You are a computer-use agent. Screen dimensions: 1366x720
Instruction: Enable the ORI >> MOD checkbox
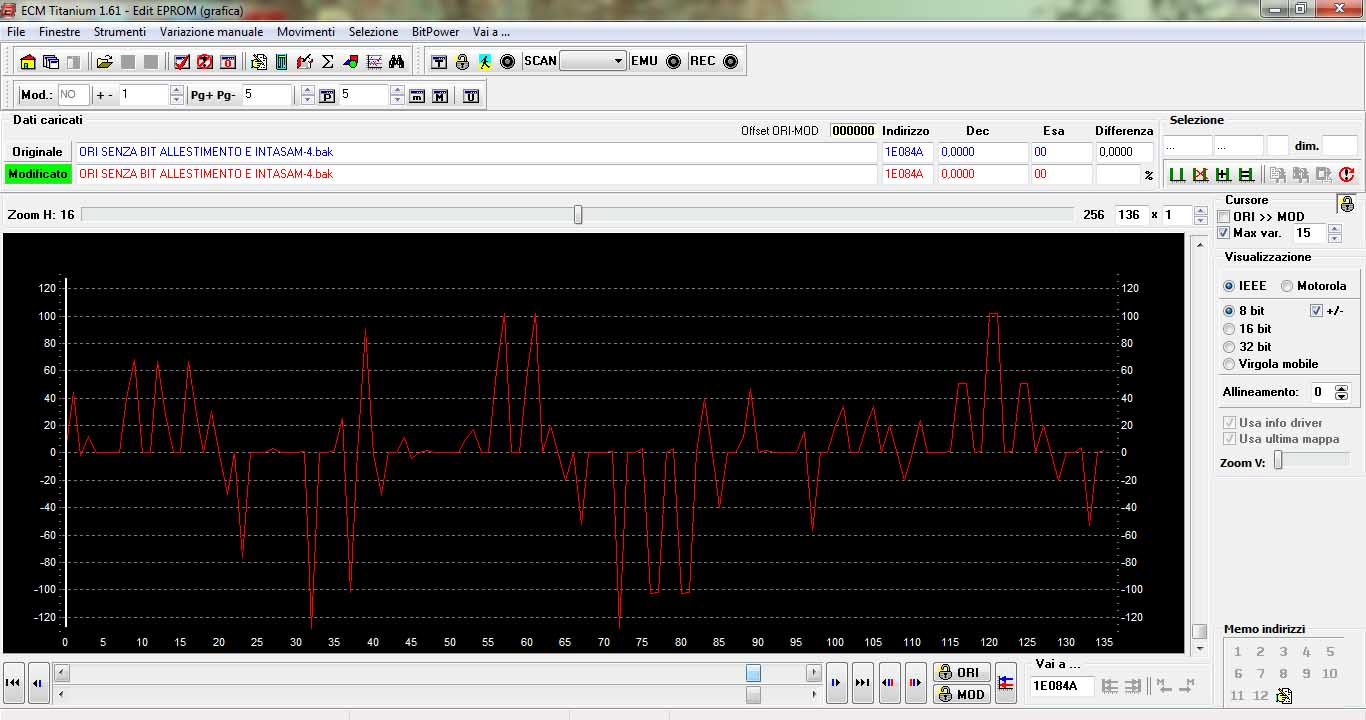tap(1225, 217)
